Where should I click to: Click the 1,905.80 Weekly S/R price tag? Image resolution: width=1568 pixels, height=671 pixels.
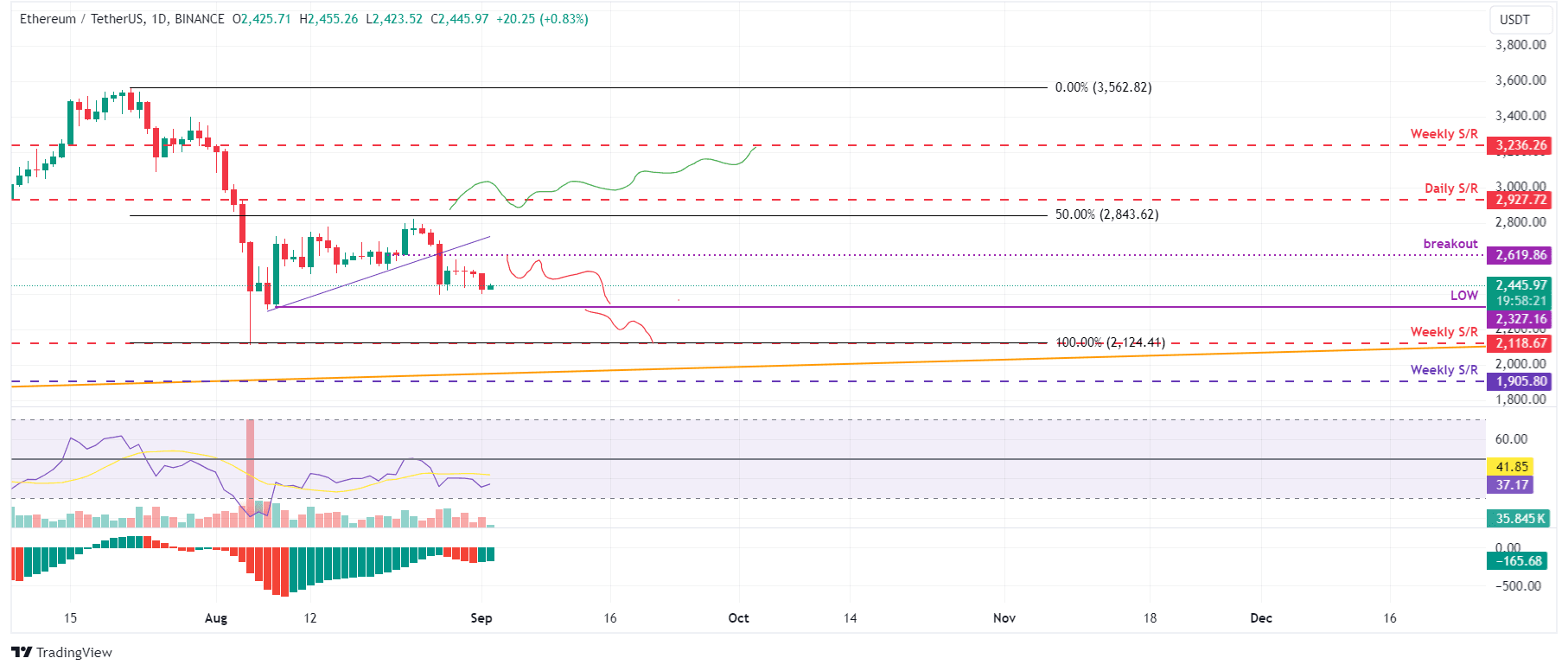pos(1519,381)
